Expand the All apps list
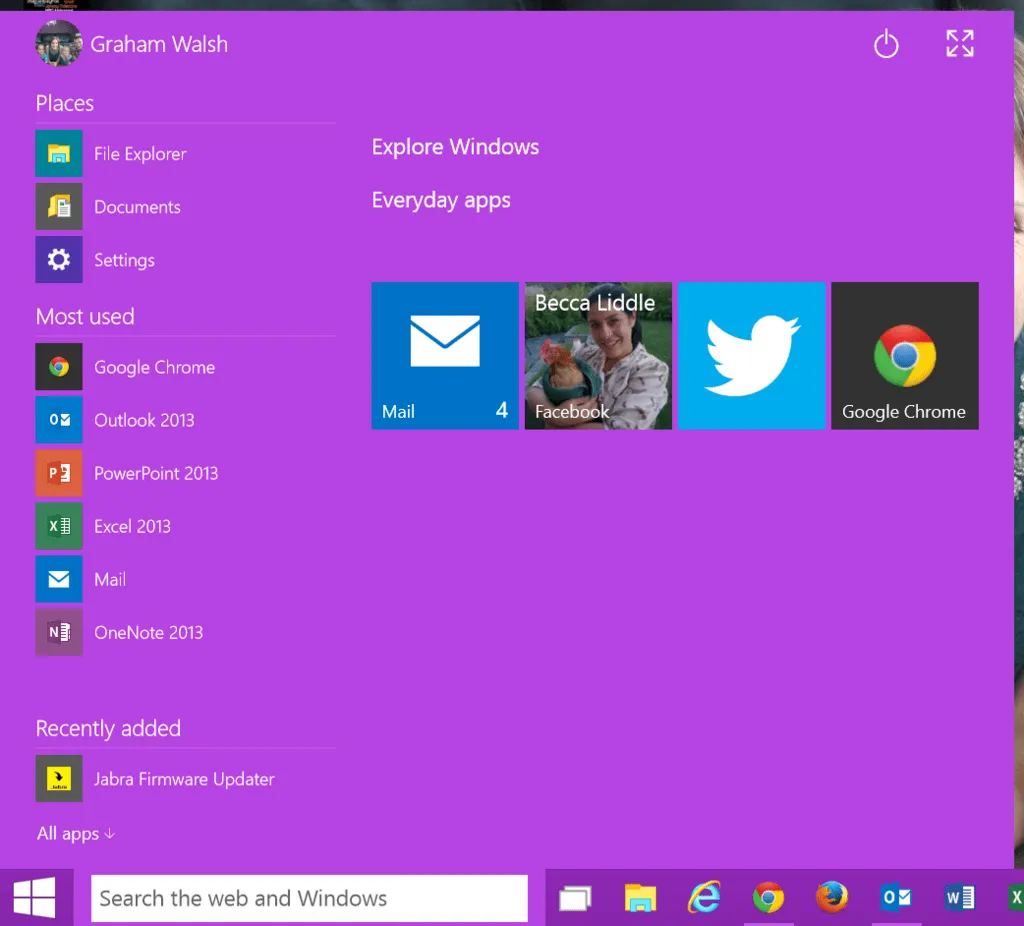This screenshot has width=1024, height=926. click(x=76, y=834)
